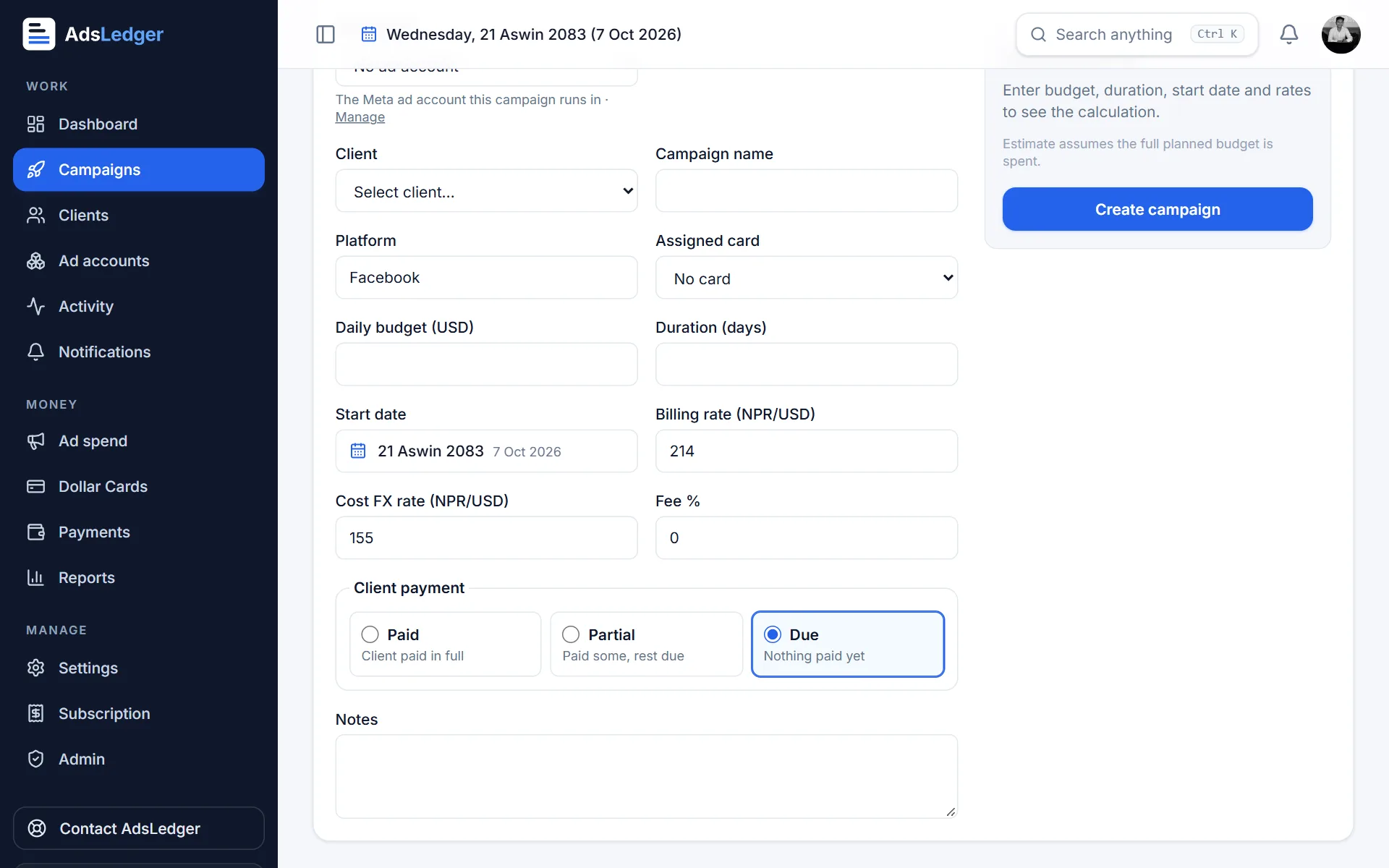The width and height of the screenshot is (1389, 868).
Task: Open Ad accounts menu item
Action: click(x=139, y=260)
